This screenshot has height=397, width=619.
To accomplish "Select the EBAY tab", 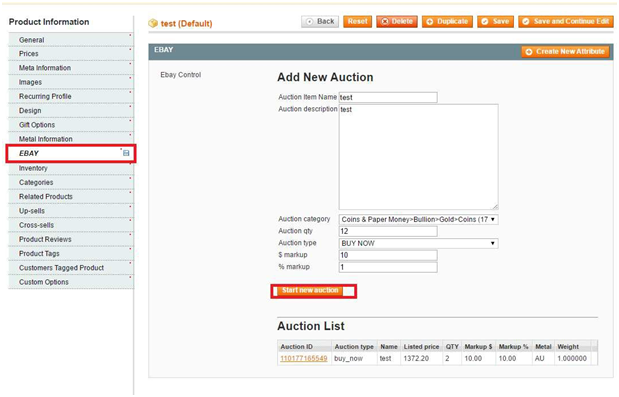I will [71, 154].
